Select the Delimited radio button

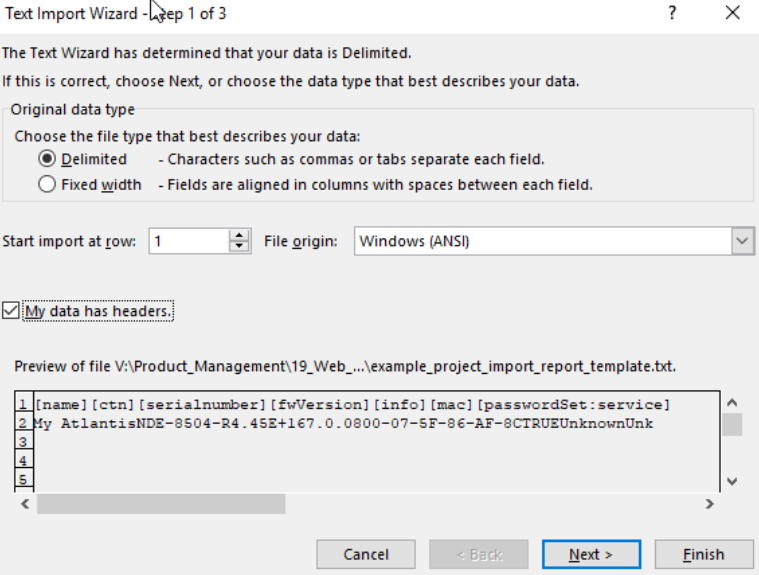pos(47,159)
